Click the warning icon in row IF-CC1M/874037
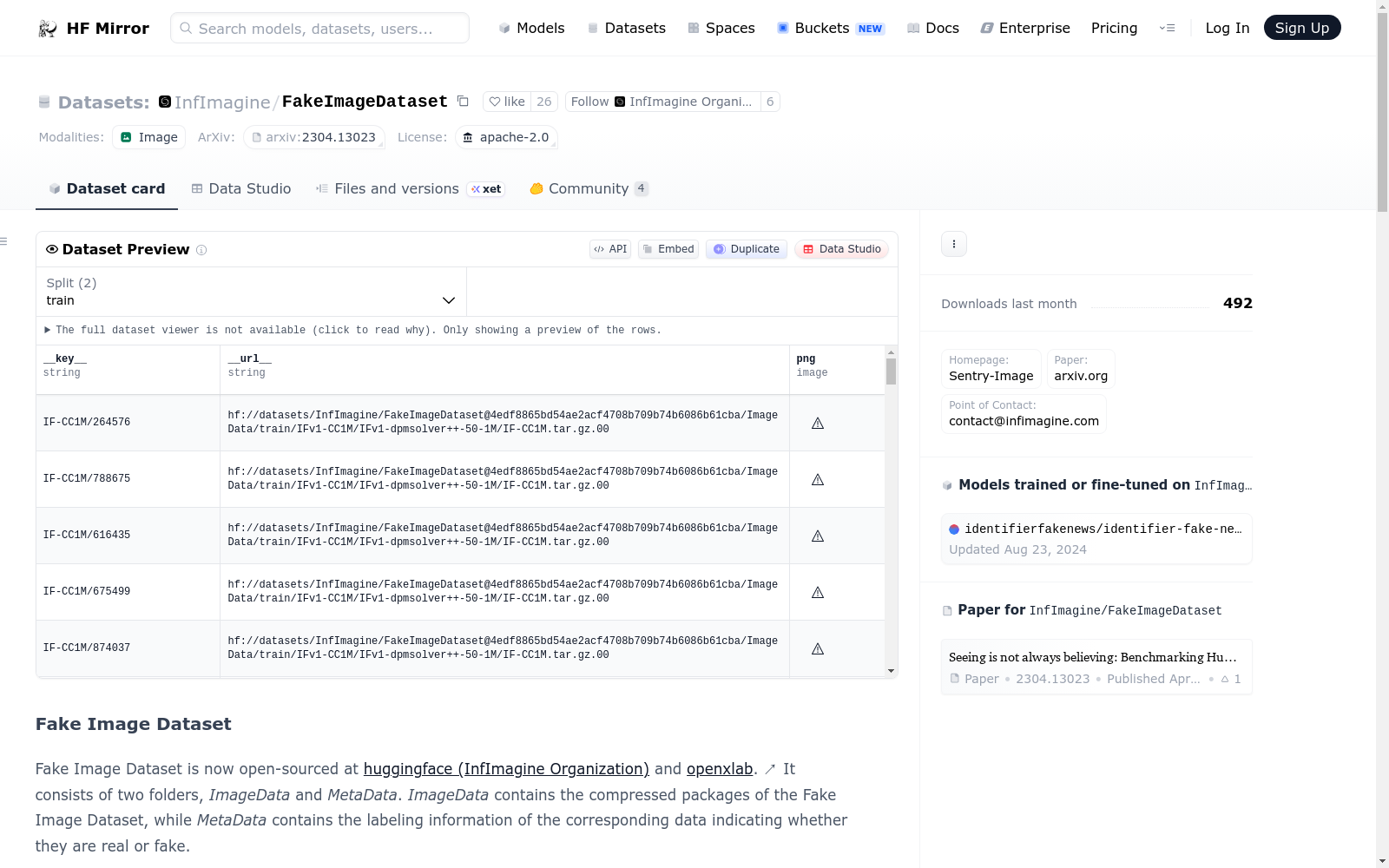 (x=818, y=649)
